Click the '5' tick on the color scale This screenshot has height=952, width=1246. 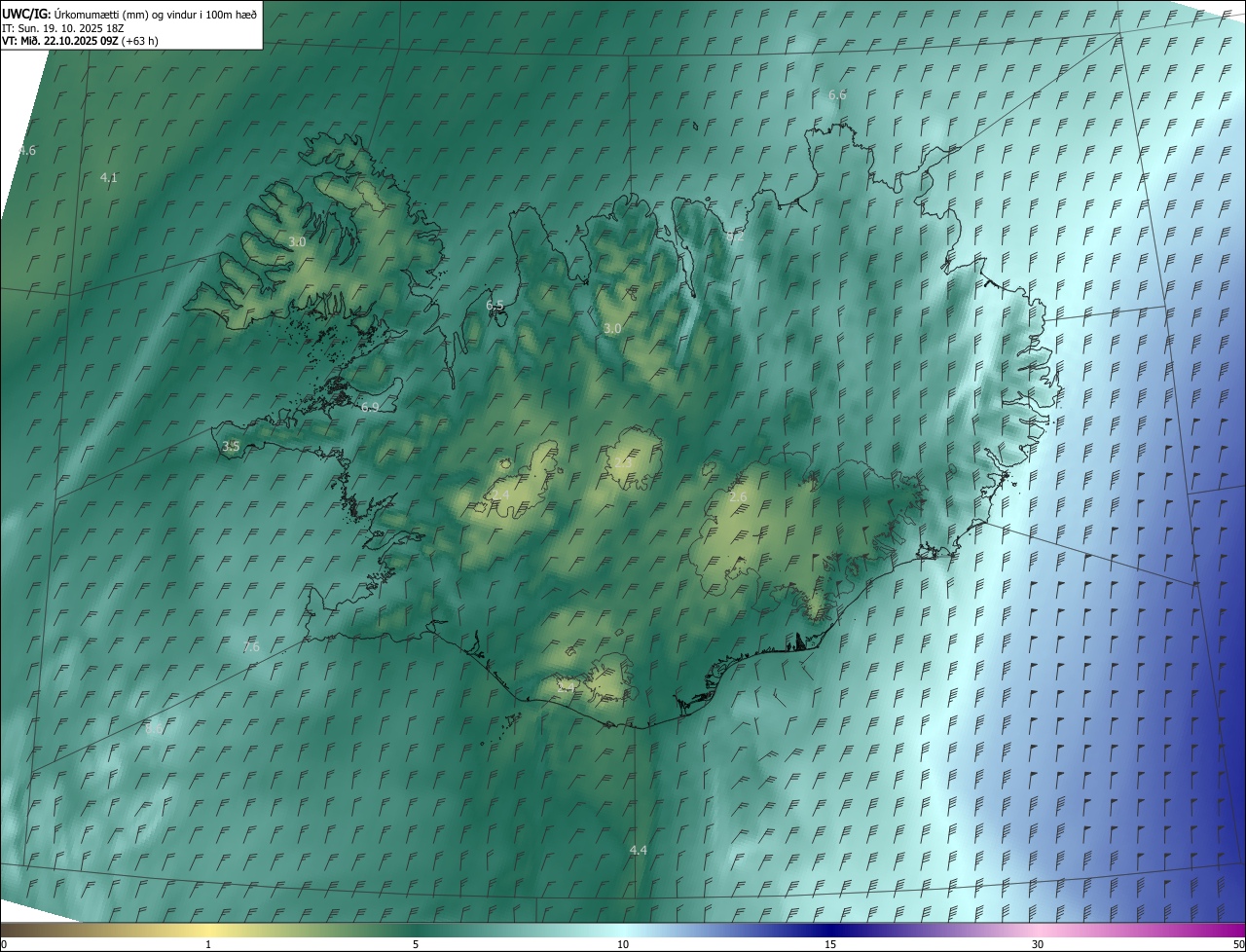(416, 944)
